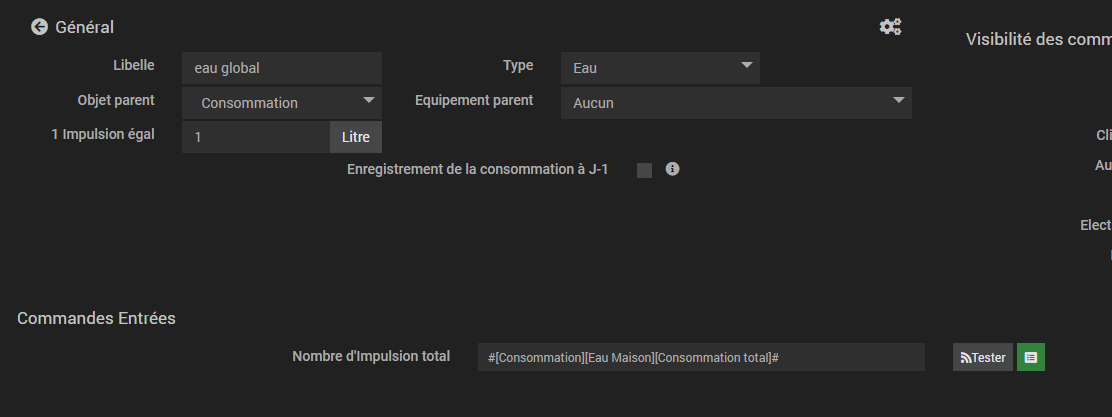Click the Général section heading
Viewport: 1112px width, 417px height.
[85, 27]
